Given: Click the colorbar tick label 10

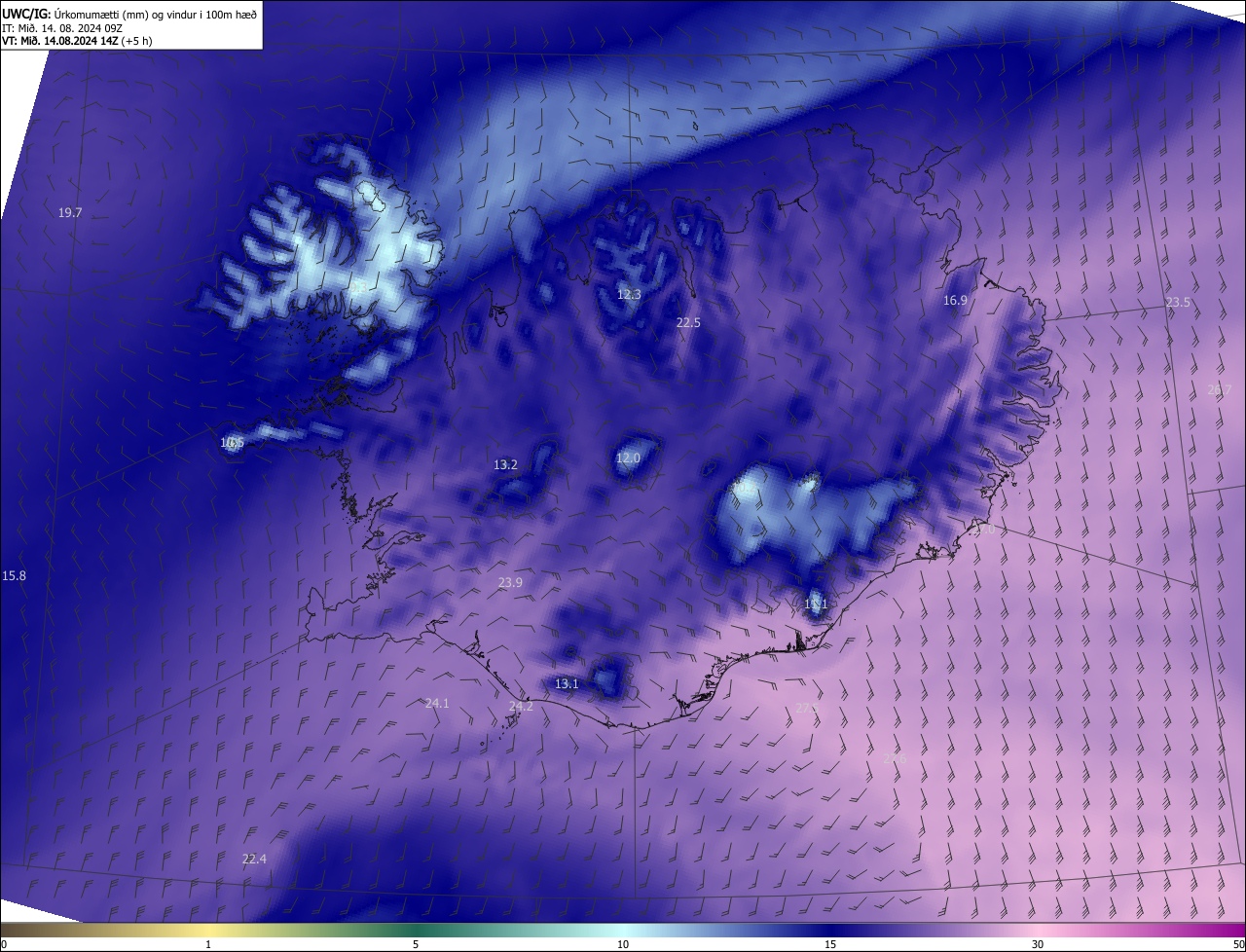Looking at the screenshot, I should [623, 944].
